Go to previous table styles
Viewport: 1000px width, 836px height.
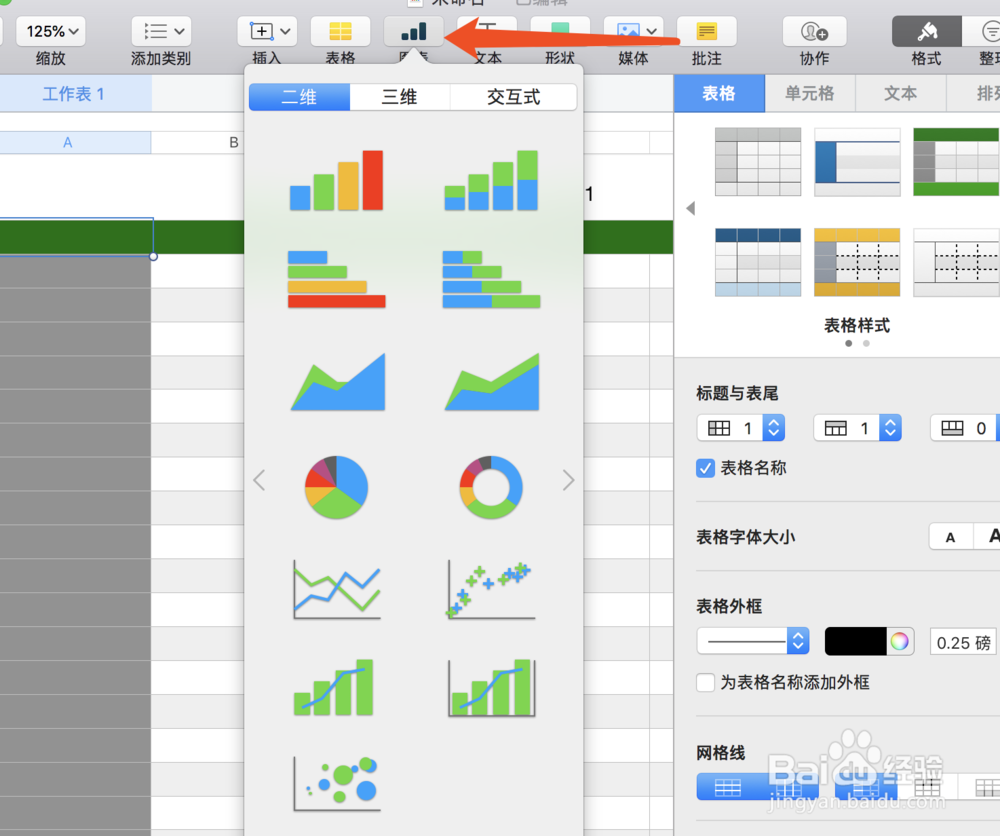[x=691, y=209]
